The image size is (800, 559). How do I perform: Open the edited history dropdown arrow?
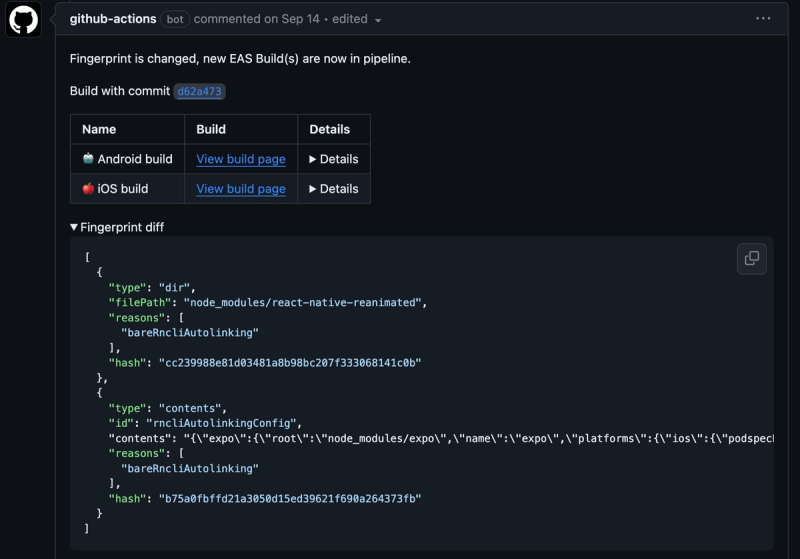point(378,20)
